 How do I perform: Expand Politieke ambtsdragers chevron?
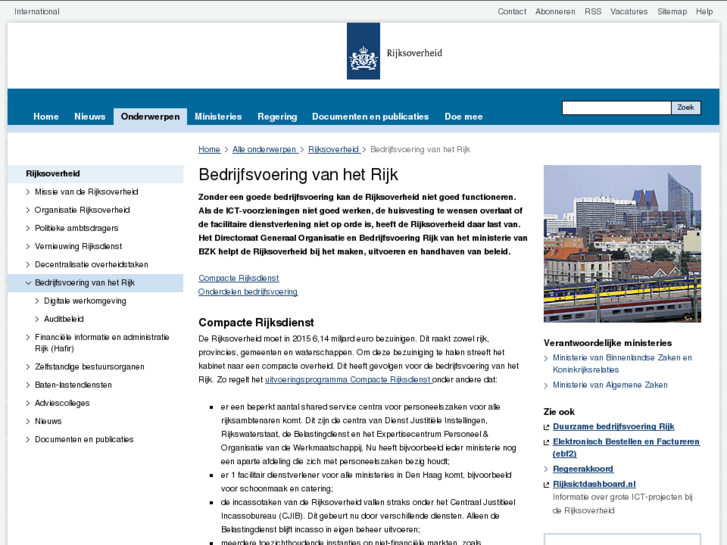point(28,228)
